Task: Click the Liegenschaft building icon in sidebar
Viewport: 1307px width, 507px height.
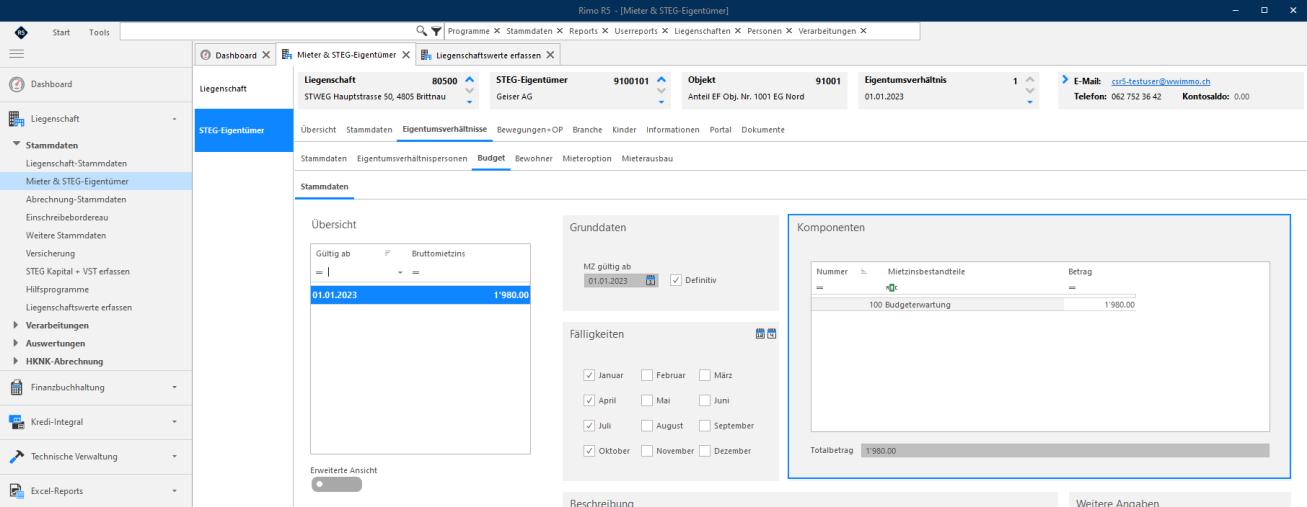Action: [x=16, y=119]
